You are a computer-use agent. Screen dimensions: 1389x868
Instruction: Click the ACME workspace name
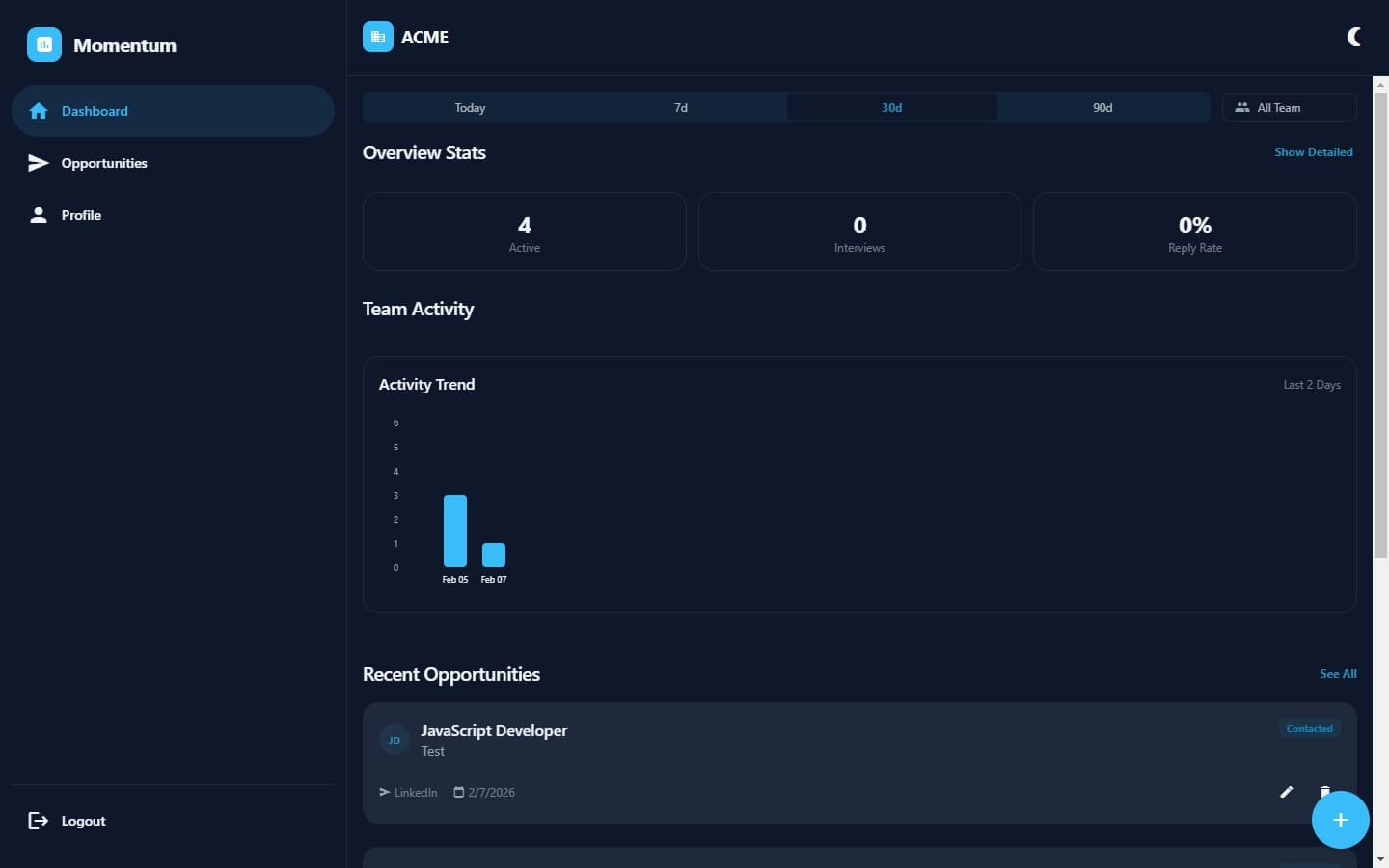[424, 37]
